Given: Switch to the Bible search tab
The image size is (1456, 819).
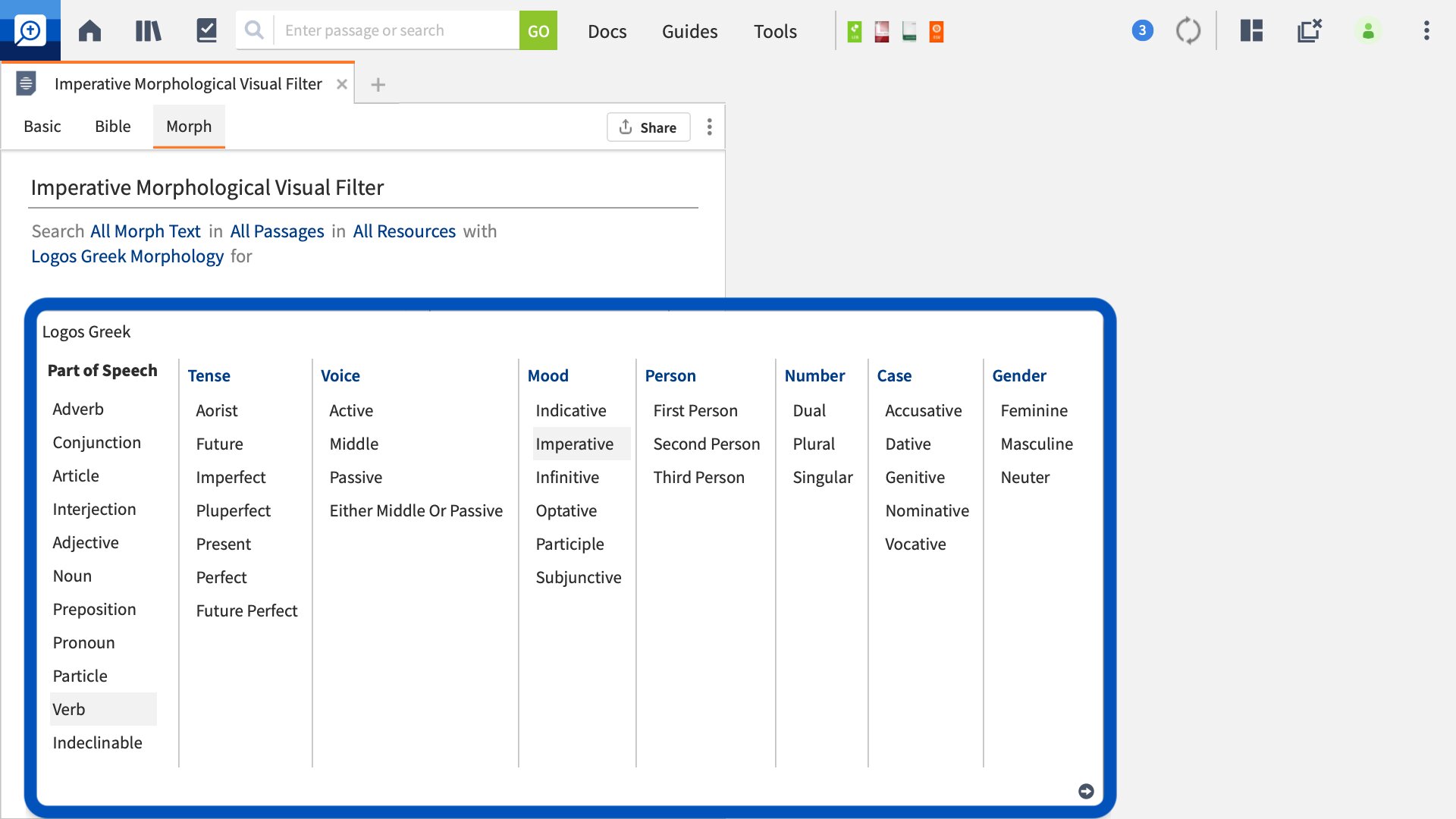Looking at the screenshot, I should [x=113, y=126].
